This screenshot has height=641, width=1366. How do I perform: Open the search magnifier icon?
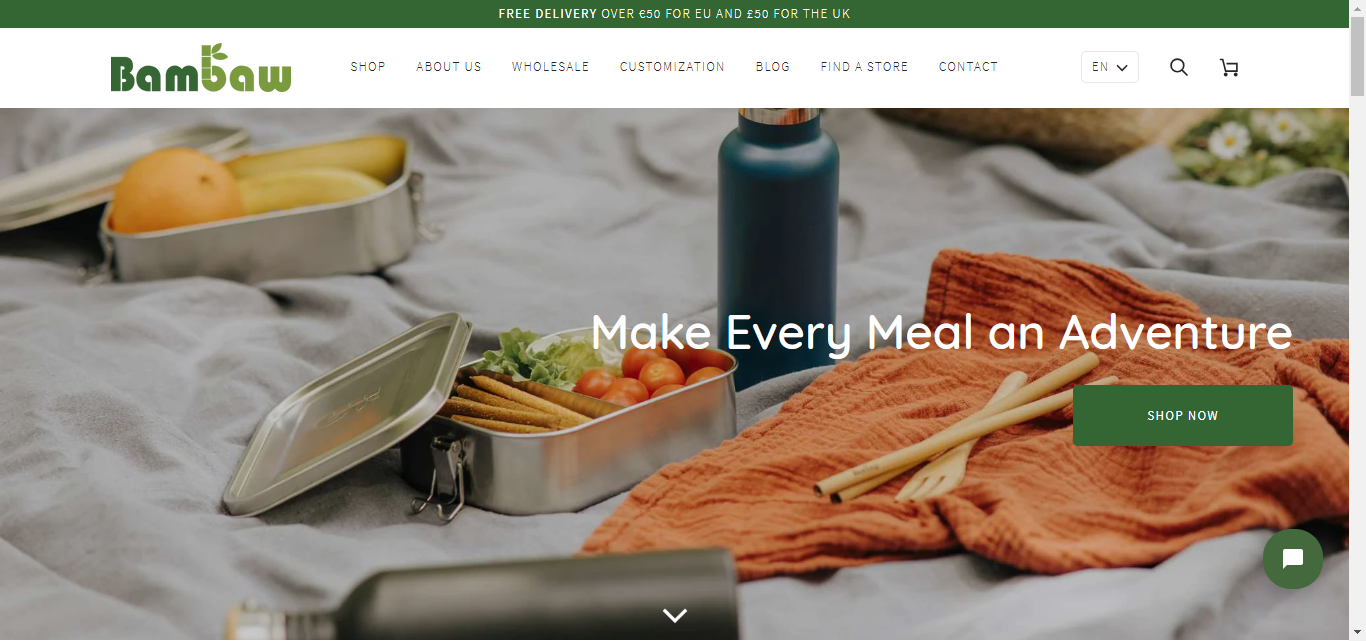(x=1179, y=67)
